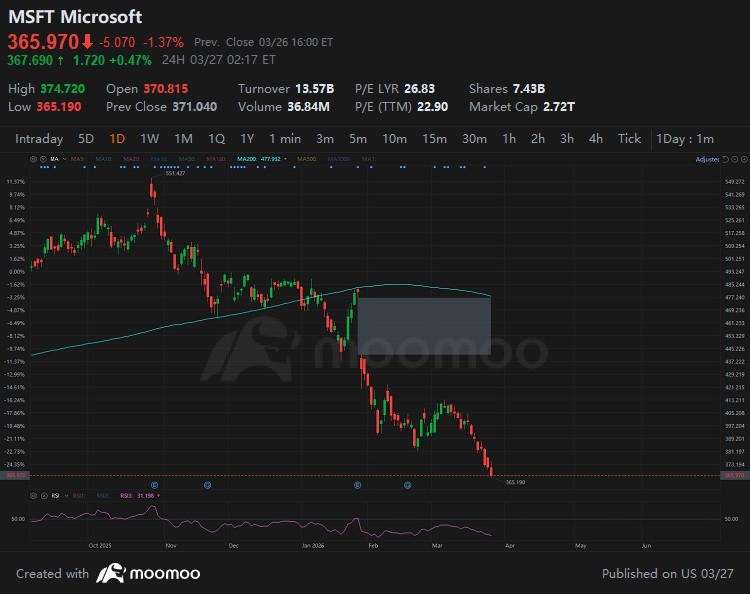750x594 pixels.
Task: Click the 551.427 peak price label
Action: tap(175, 173)
